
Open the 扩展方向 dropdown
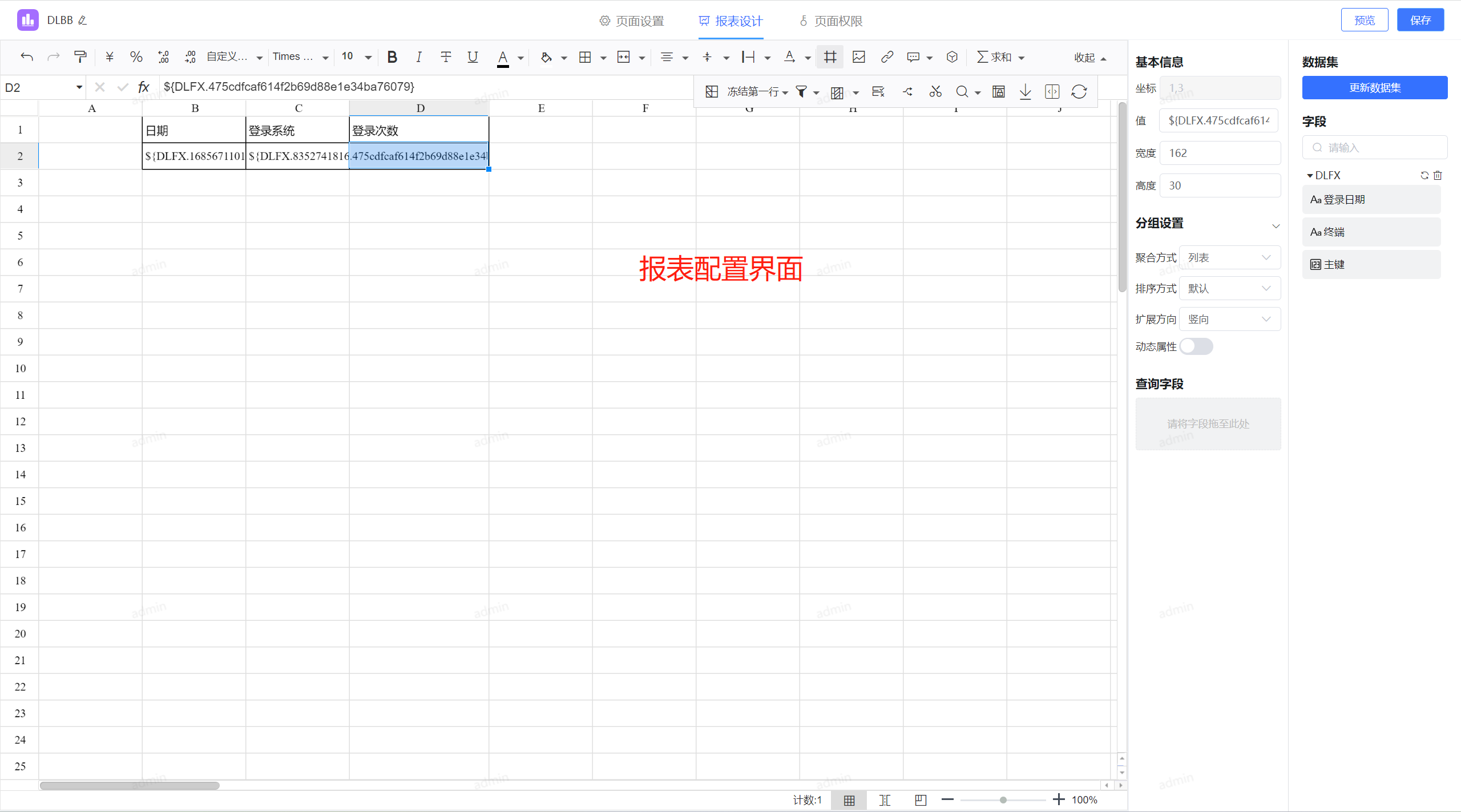pyautogui.click(x=1230, y=320)
